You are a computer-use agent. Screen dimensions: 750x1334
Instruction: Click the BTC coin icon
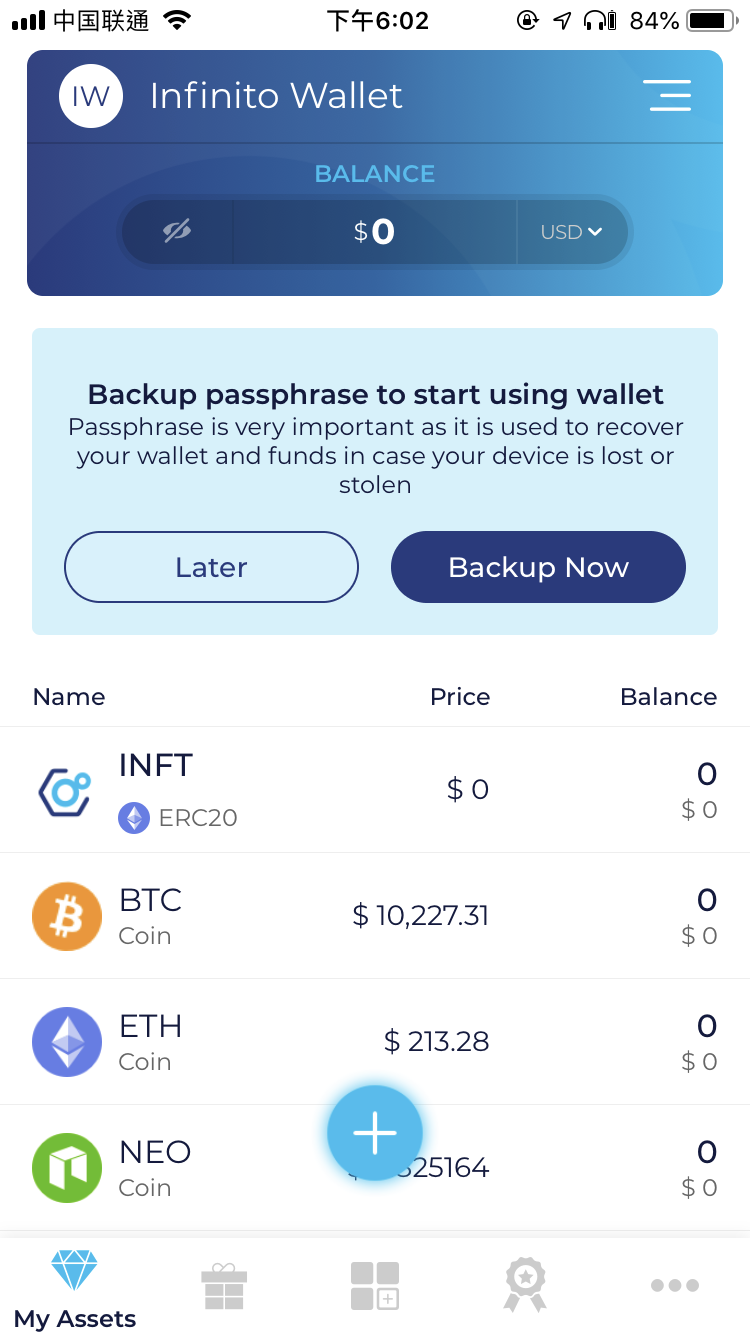66,915
